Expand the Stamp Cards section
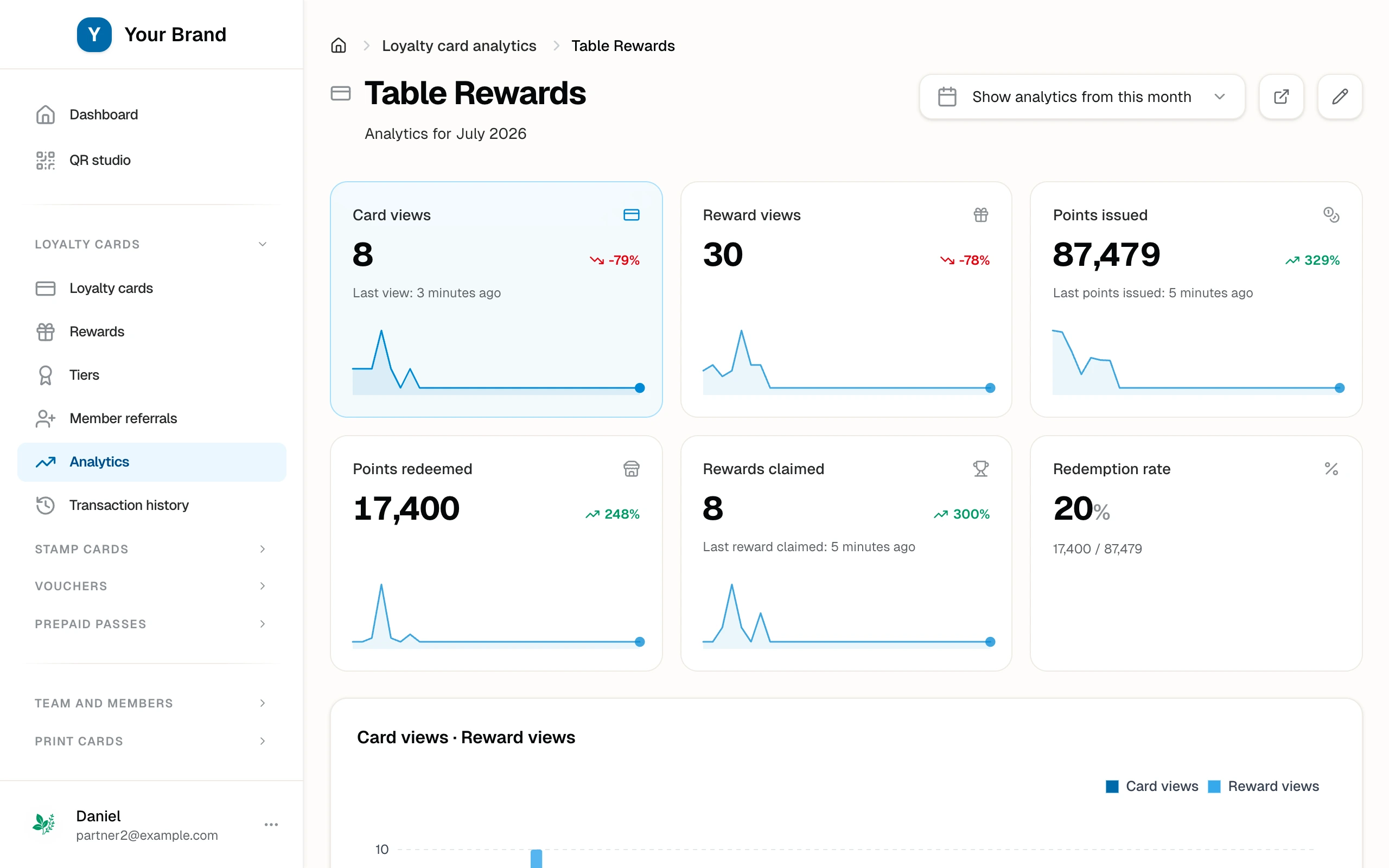Screen dimensions: 1389x868 pyautogui.click(x=151, y=549)
